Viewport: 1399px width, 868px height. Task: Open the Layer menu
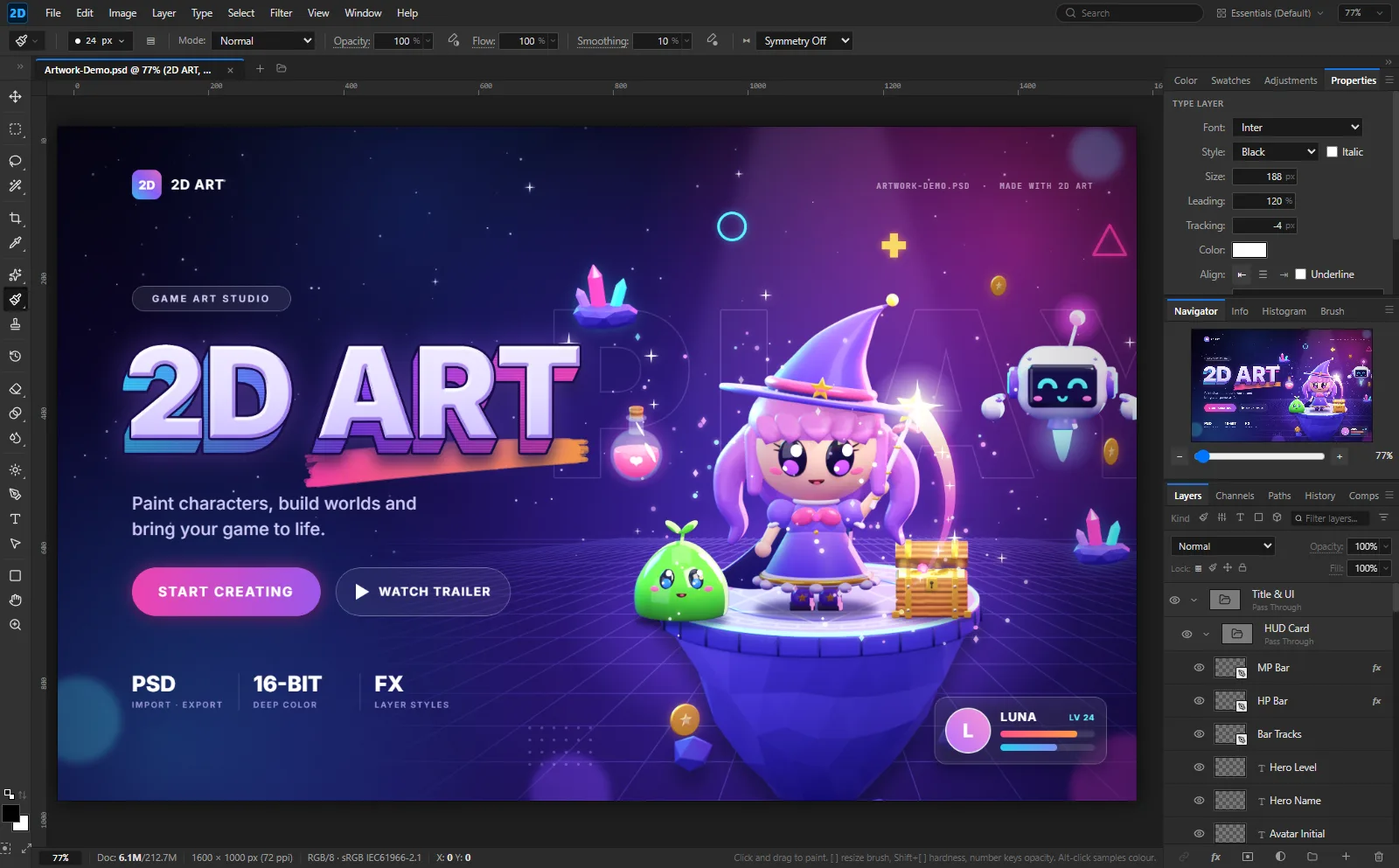tap(164, 13)
